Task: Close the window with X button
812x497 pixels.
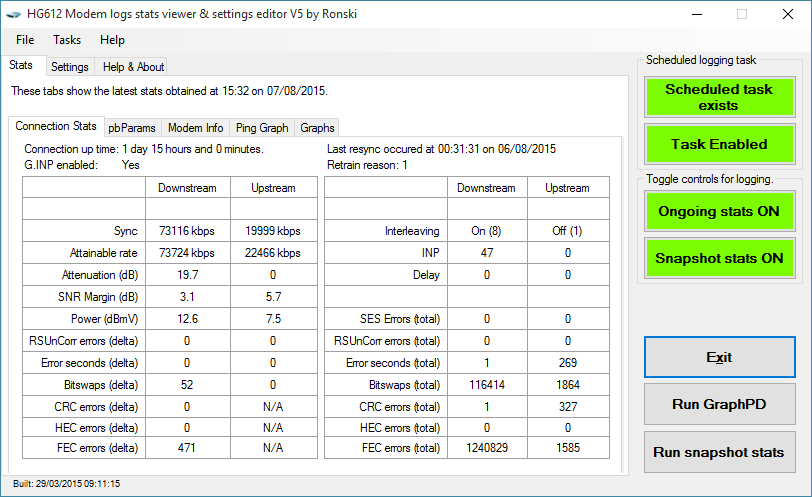Action: point(788,14)
